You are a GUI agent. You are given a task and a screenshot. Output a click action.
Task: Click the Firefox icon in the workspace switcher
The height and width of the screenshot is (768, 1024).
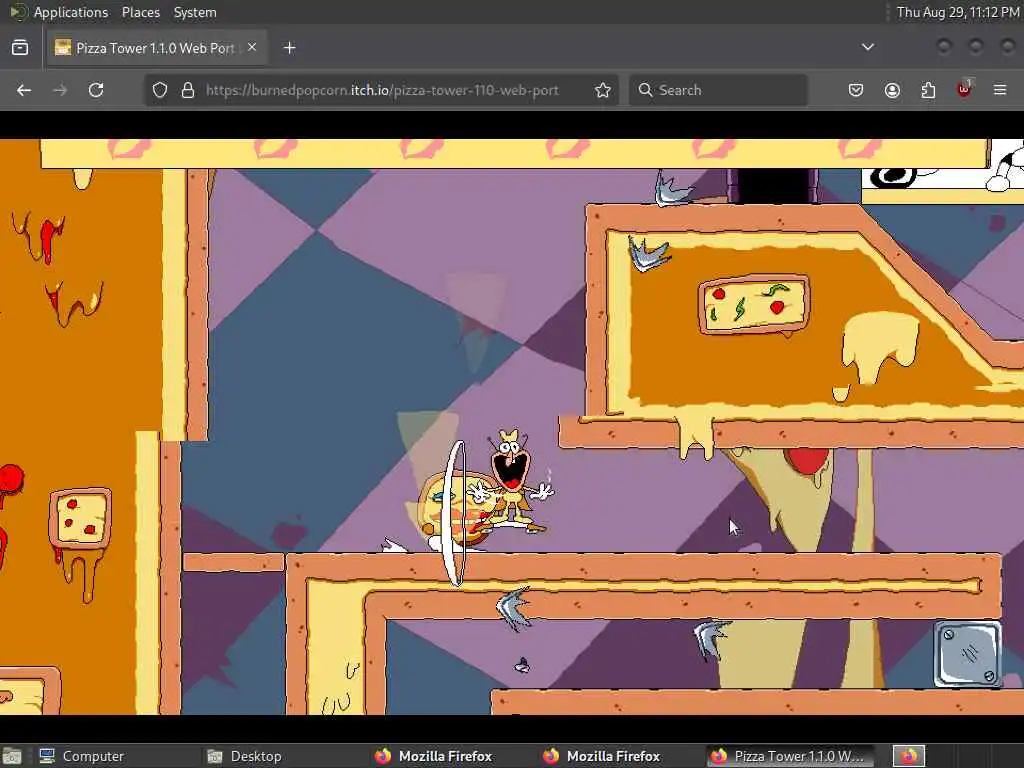[x=908, y=756]
